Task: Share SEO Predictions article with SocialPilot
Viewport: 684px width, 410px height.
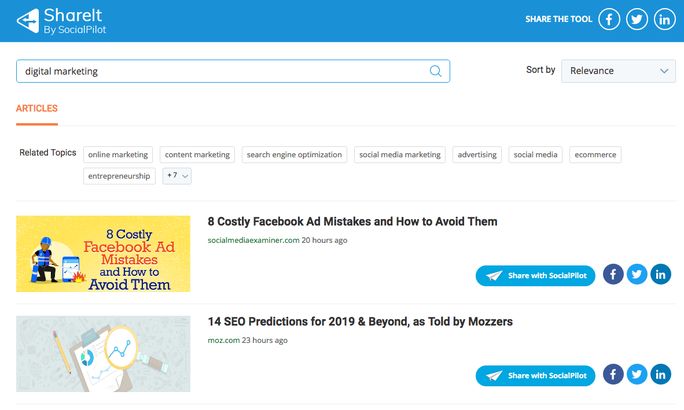Action: pyautogui.click(x=535, y=376)
